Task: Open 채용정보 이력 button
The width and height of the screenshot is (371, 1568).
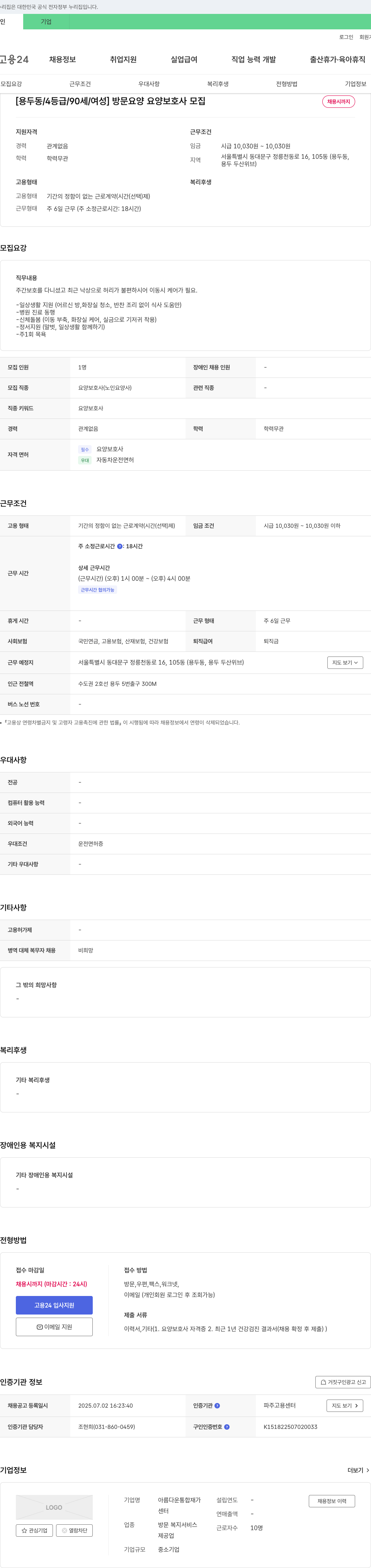Action: click(x=332, y=1501)
